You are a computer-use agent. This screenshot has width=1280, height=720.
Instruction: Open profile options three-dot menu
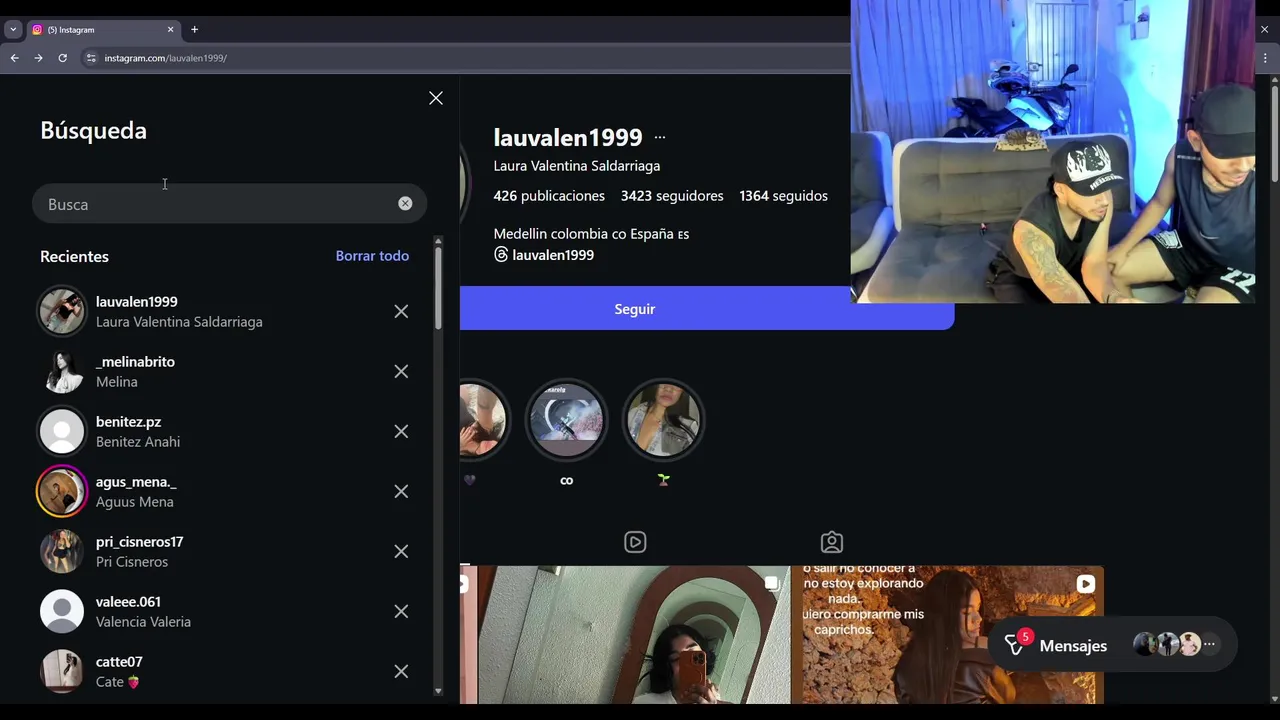pyautogui.click(x=659, y=137)
